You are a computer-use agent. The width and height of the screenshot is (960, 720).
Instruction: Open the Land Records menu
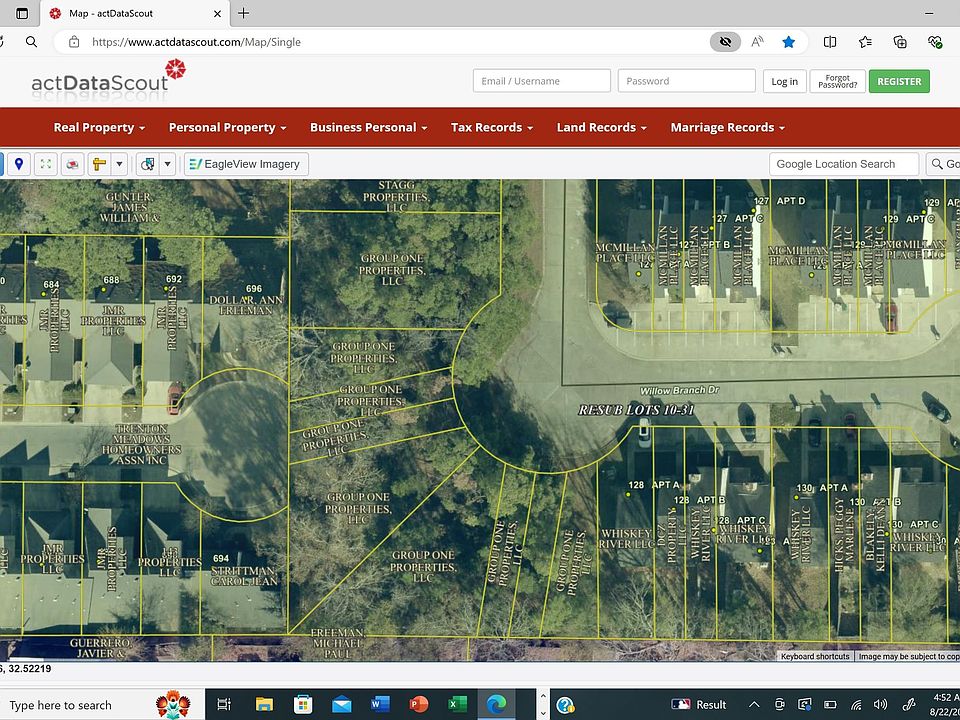[x=601, y=127]
